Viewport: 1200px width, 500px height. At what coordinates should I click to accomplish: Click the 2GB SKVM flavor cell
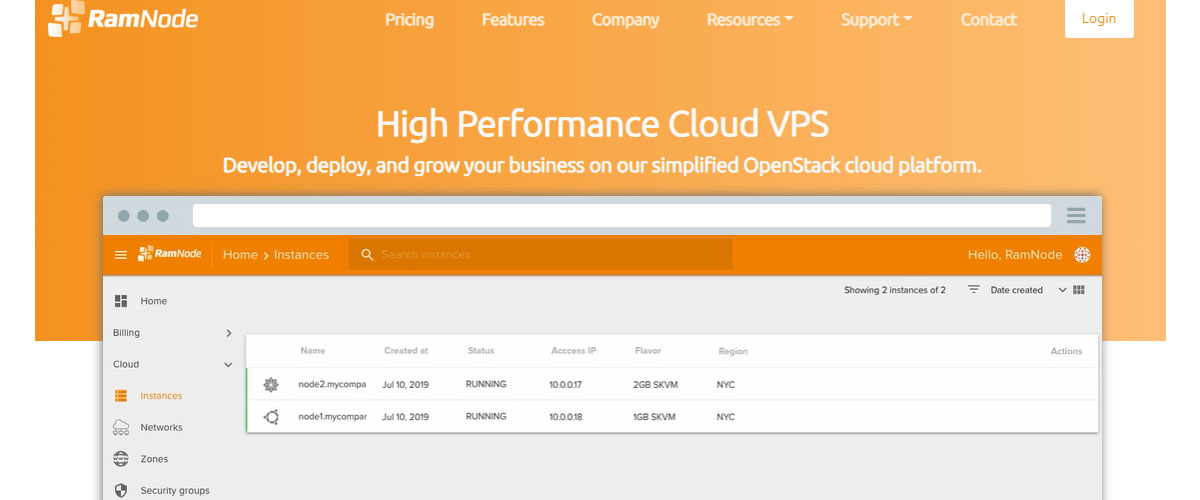click(656, 384)
